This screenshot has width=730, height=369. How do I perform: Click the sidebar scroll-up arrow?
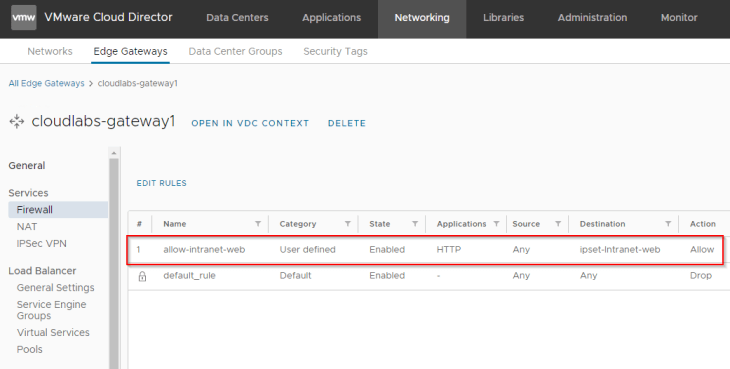114,153
